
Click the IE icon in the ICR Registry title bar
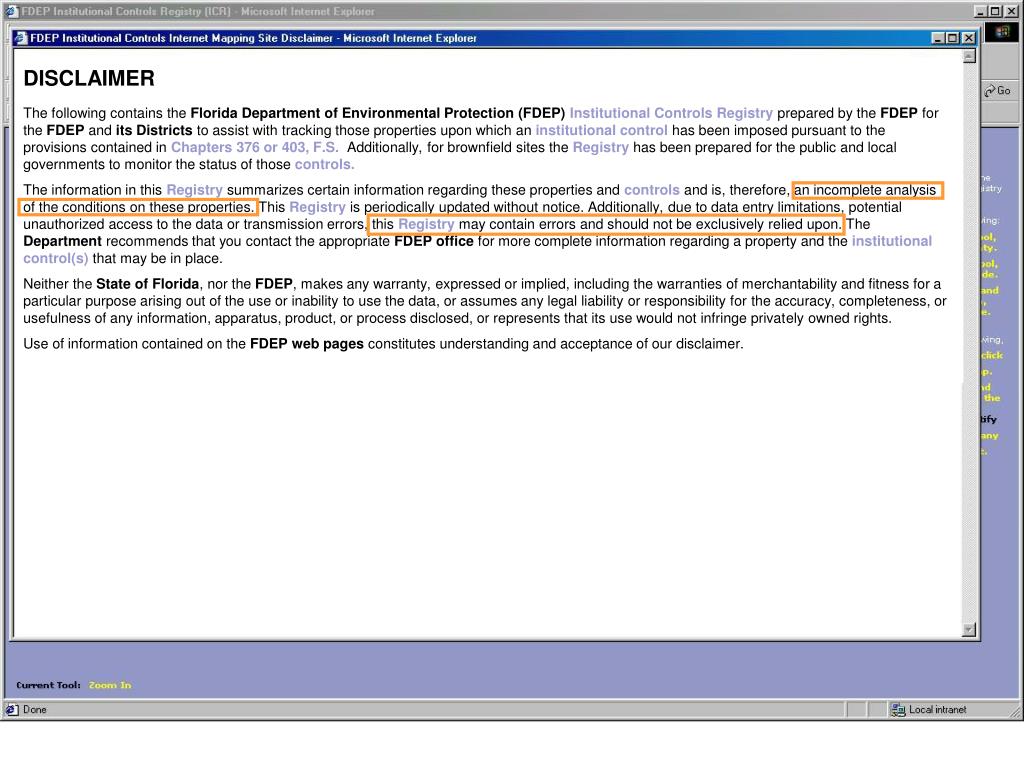click(11, 11)
